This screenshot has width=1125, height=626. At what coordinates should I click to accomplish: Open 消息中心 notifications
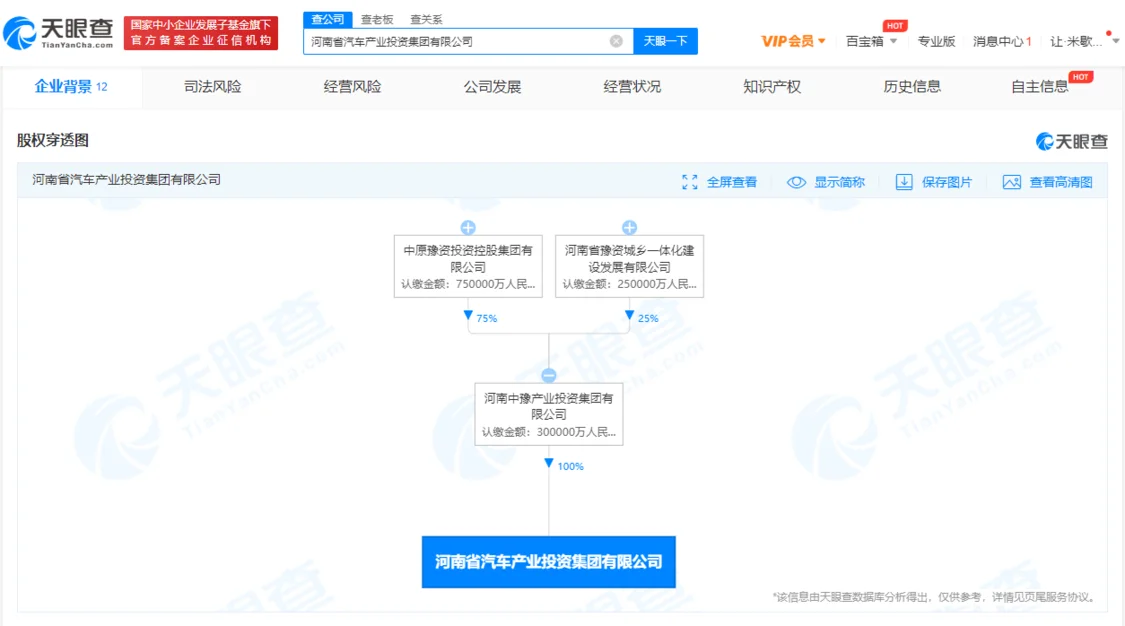(x=1002, y=42)
